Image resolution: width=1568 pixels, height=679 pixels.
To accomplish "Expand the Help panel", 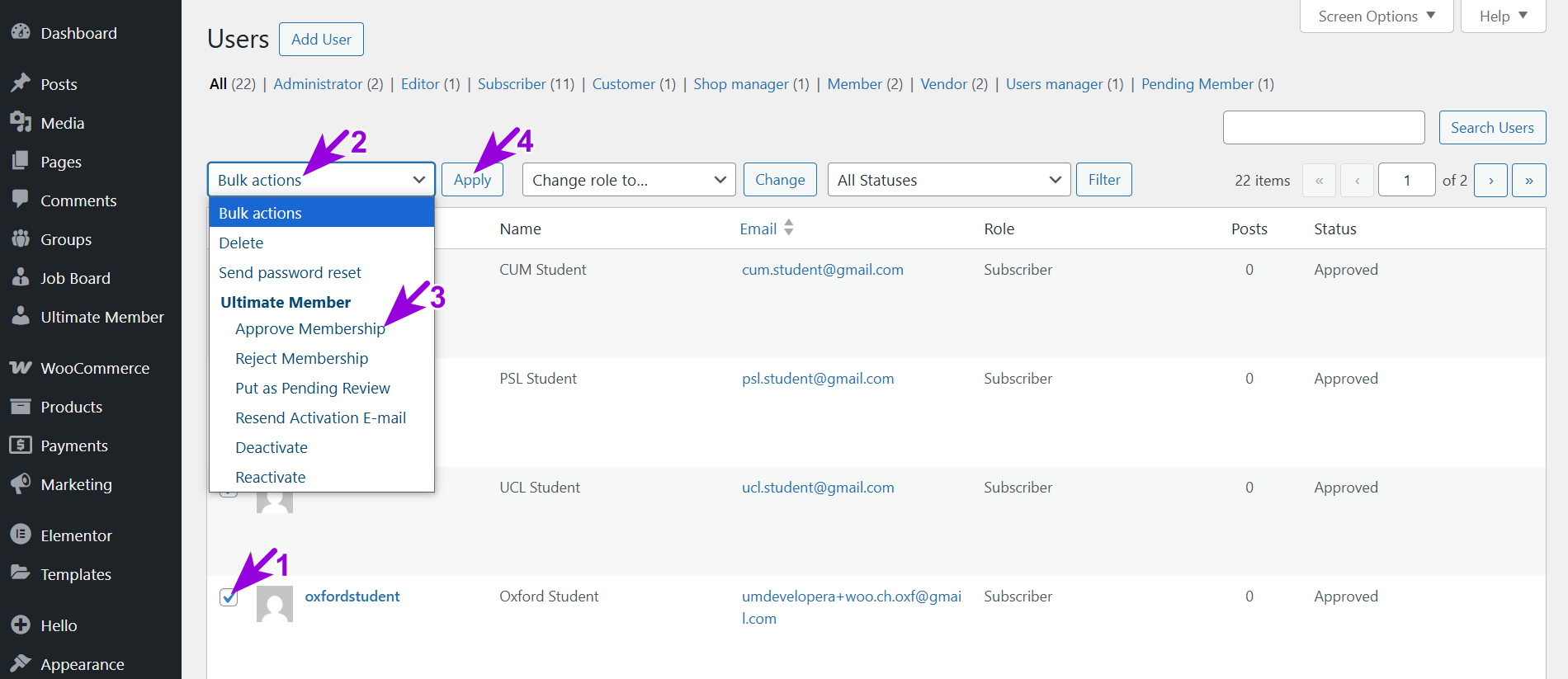I will pos(1504,16).
